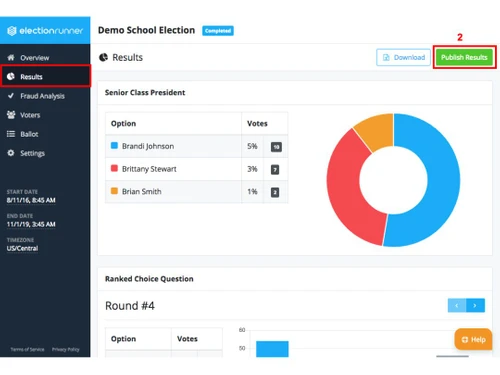The width and height of the screenshot is (500, 375).
Task: Go to previous ranked choice round
Action: [x=457, y=305]
